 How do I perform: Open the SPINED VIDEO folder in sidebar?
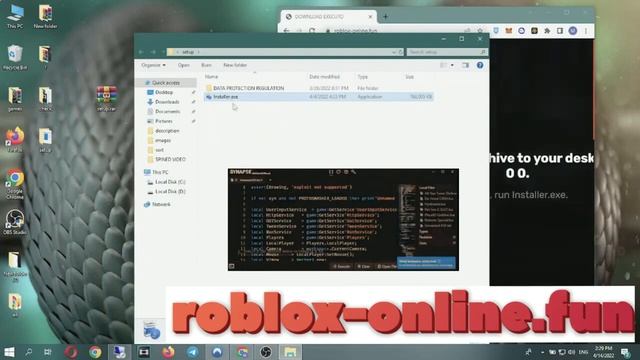click(x=170, y=160)
